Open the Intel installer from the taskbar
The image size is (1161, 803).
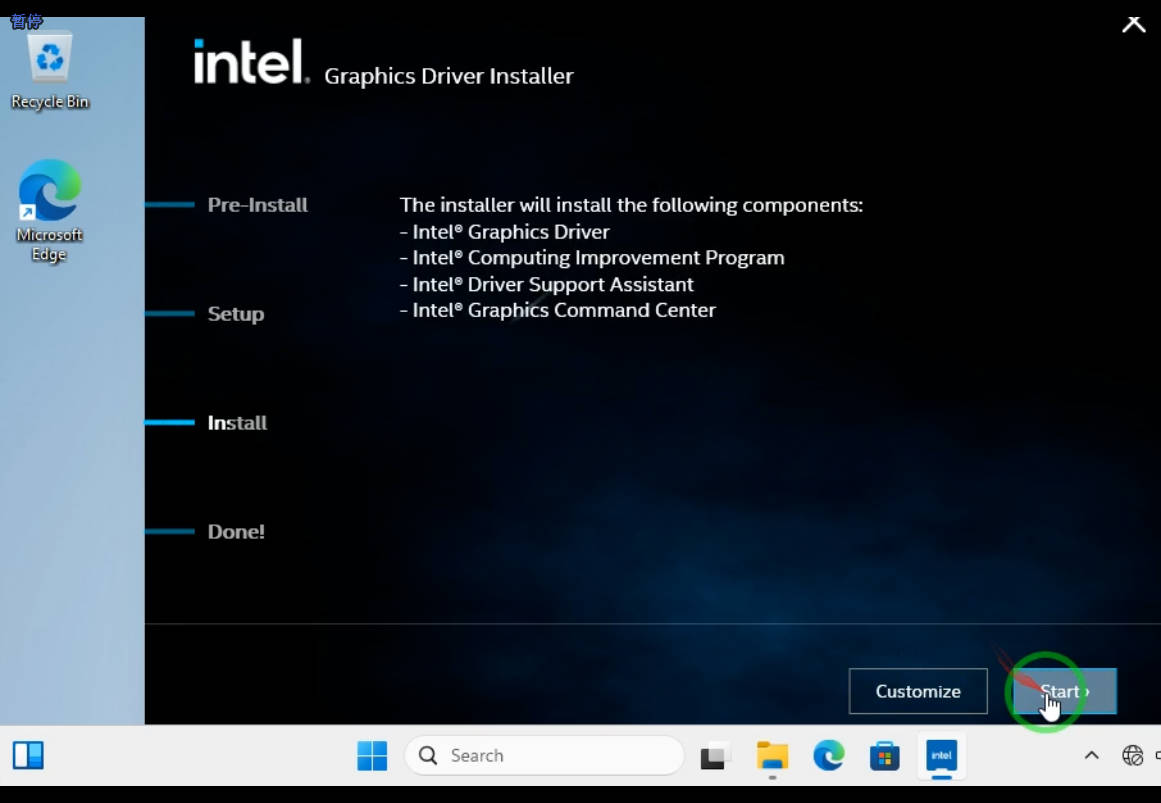coord(941,755)
